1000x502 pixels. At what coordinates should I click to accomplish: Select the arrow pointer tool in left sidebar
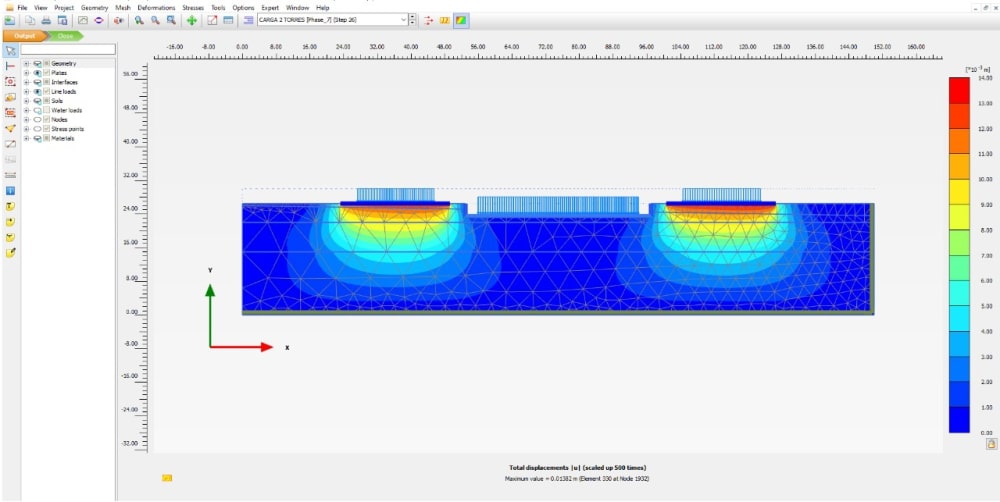10,49
